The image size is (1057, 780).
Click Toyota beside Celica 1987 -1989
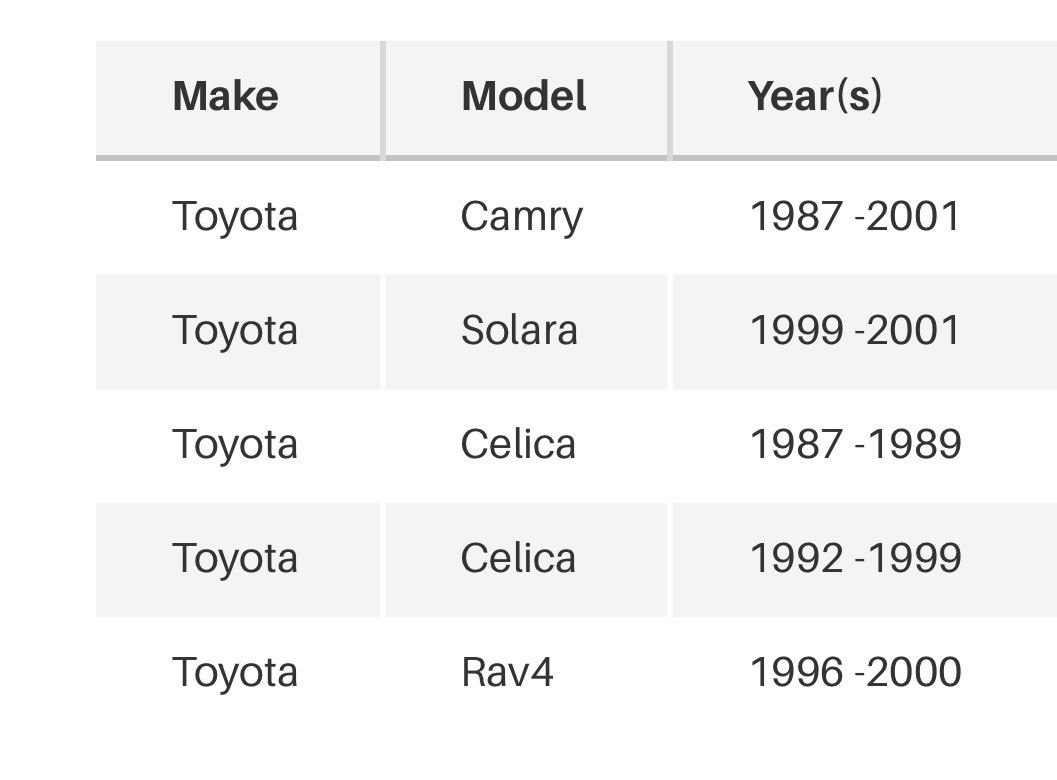pyautogui.click(x=235, y=446)
